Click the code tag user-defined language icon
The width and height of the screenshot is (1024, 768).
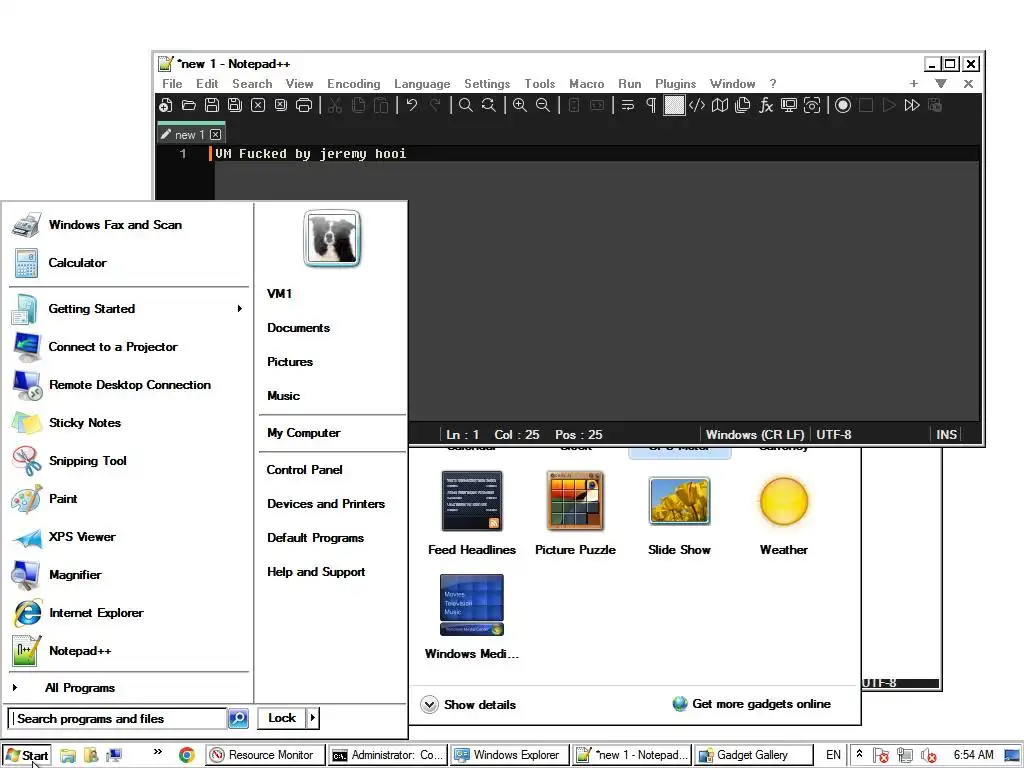(697, 105)
